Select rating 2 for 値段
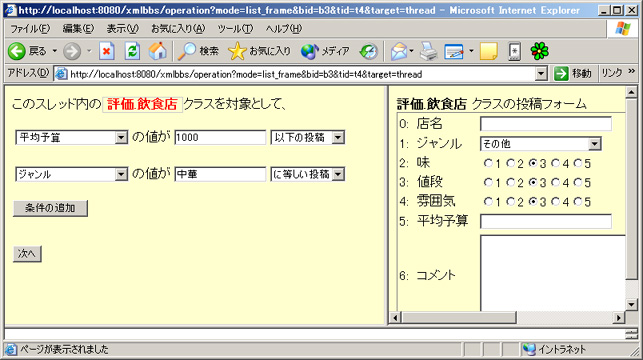The width and height of the screenshot is (643, 360). tap(511, 182)
